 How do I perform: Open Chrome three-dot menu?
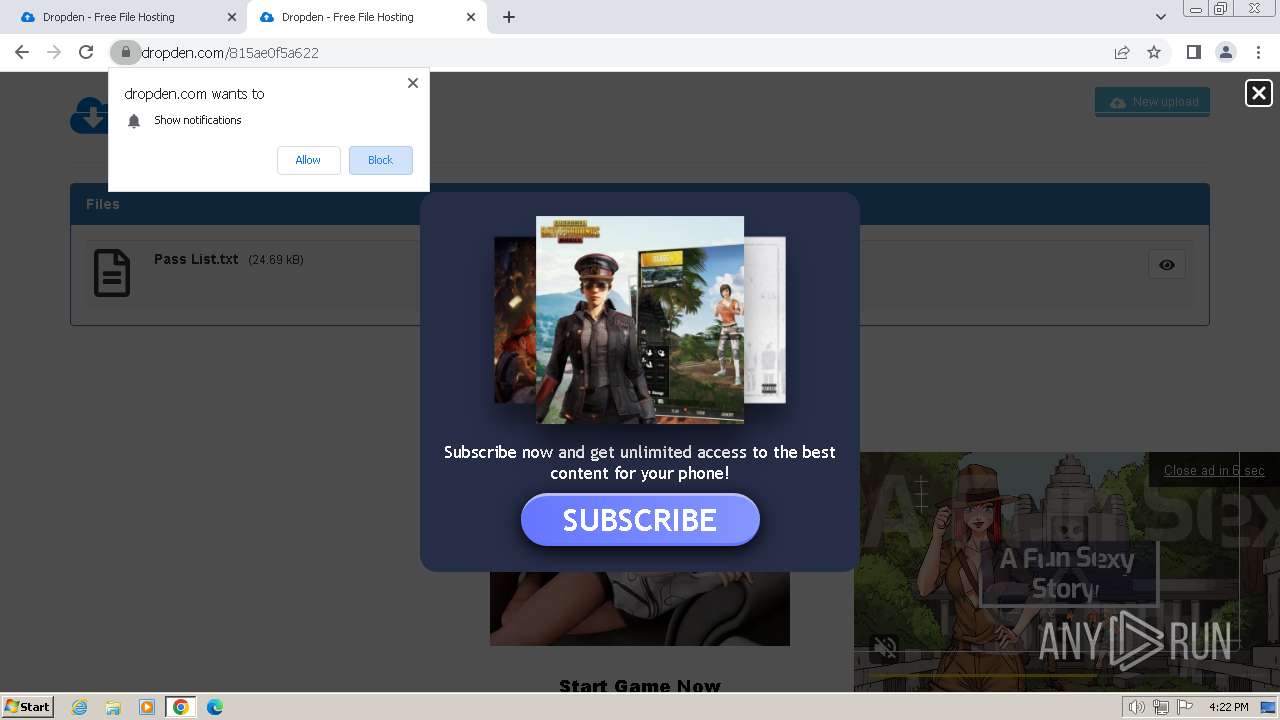click(1258, 52)
